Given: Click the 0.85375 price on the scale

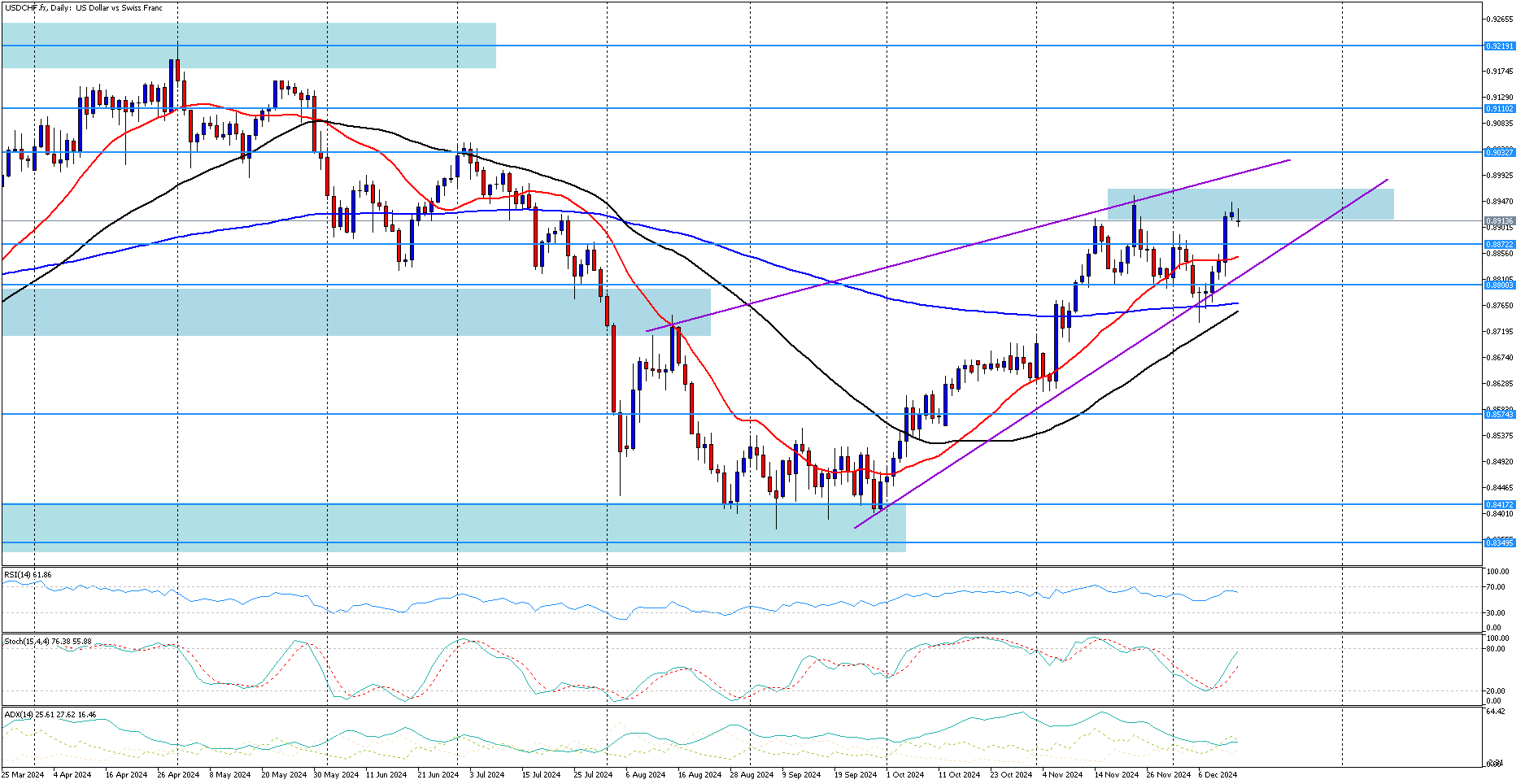Looking at the screenshot, I should (1500, 436).
